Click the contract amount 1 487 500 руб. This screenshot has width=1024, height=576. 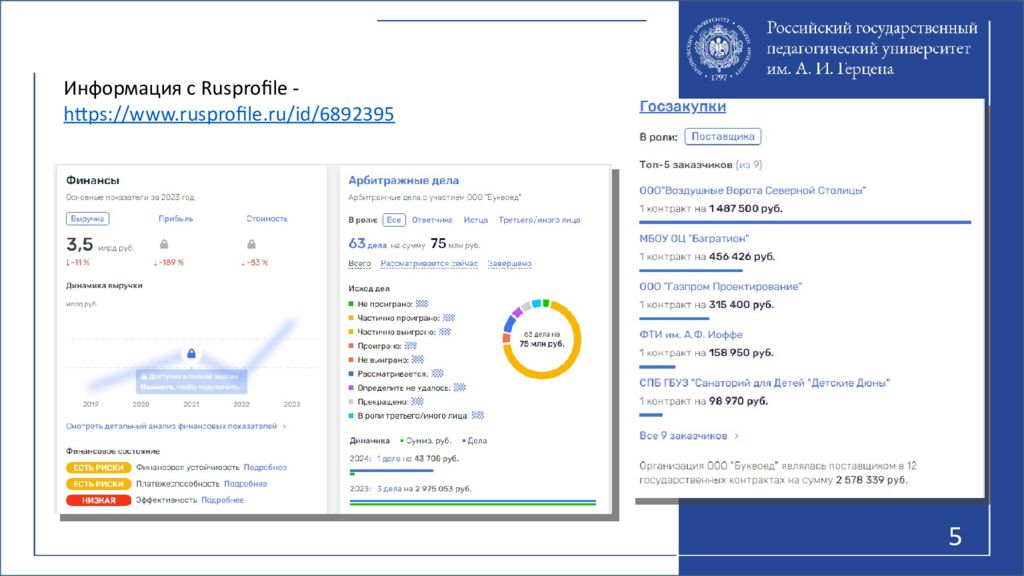pos(746,209)
